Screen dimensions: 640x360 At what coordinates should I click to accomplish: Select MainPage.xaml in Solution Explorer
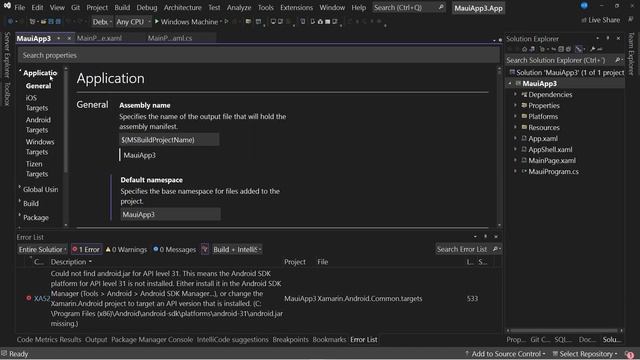click(x=552, y=160)
